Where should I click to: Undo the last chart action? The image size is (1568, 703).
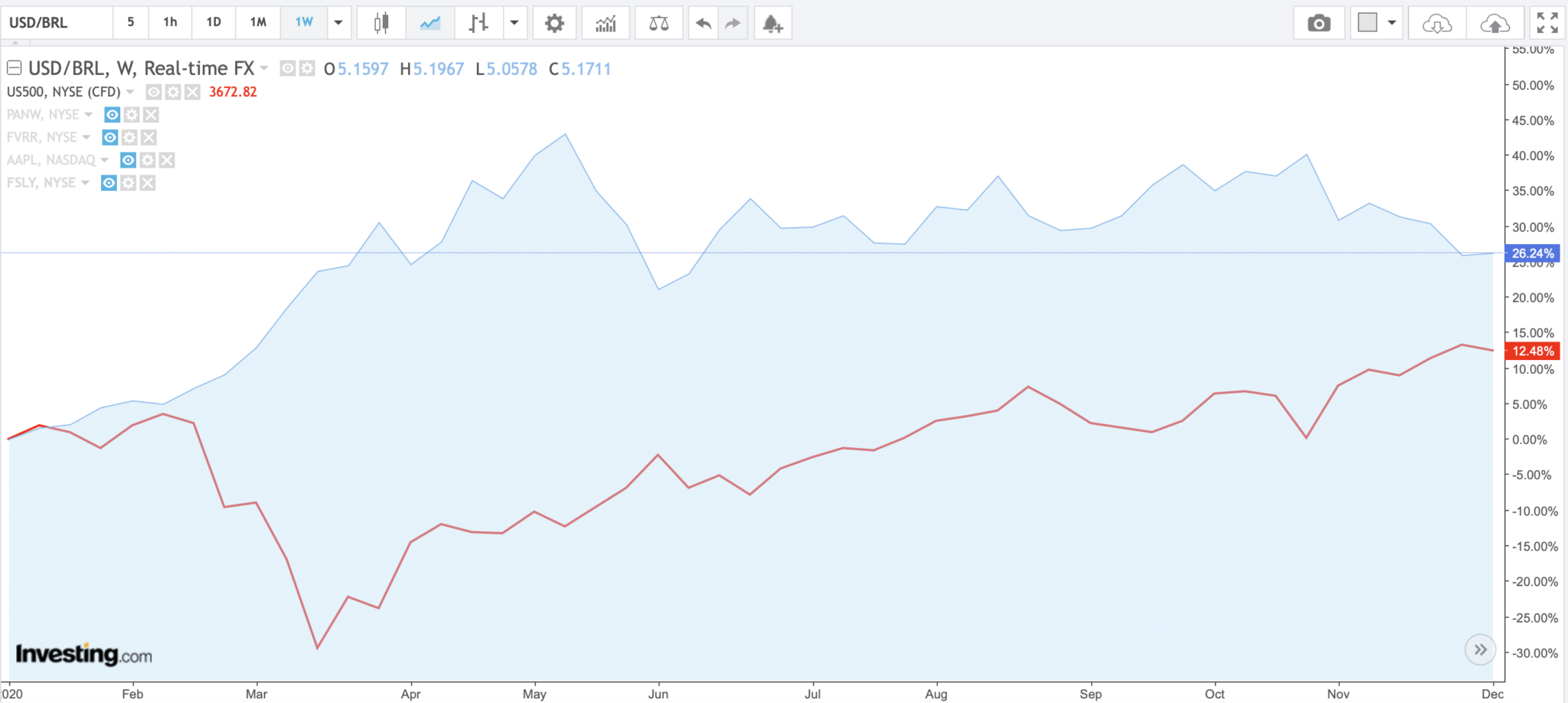pyautogui.click(x=704, y=23)
